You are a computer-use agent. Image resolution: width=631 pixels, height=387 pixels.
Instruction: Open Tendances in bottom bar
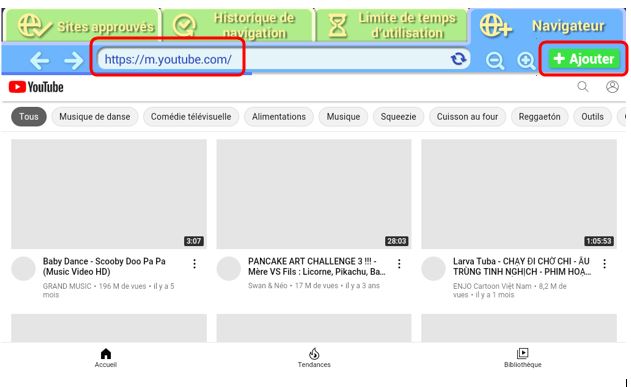click(x=314, y=358)
